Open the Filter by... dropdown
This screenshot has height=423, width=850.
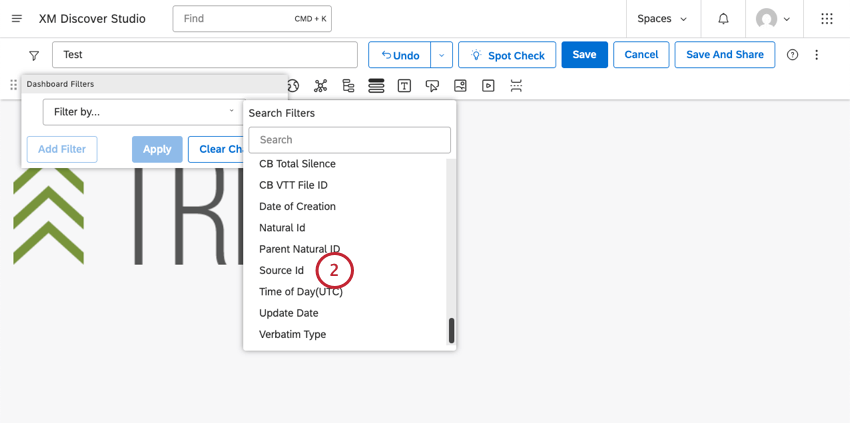tap(144, 112)
